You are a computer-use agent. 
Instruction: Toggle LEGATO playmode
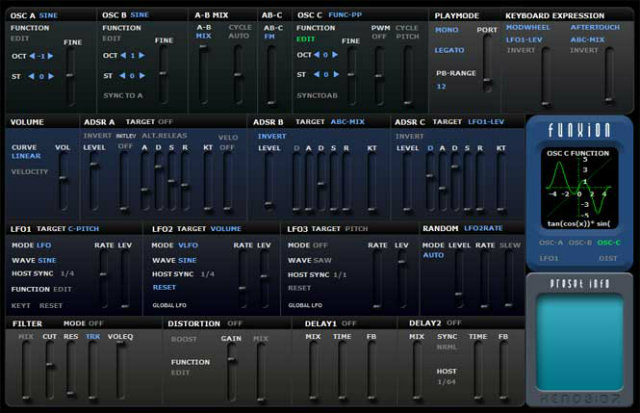pyautogui.click(x=449, y=50)
